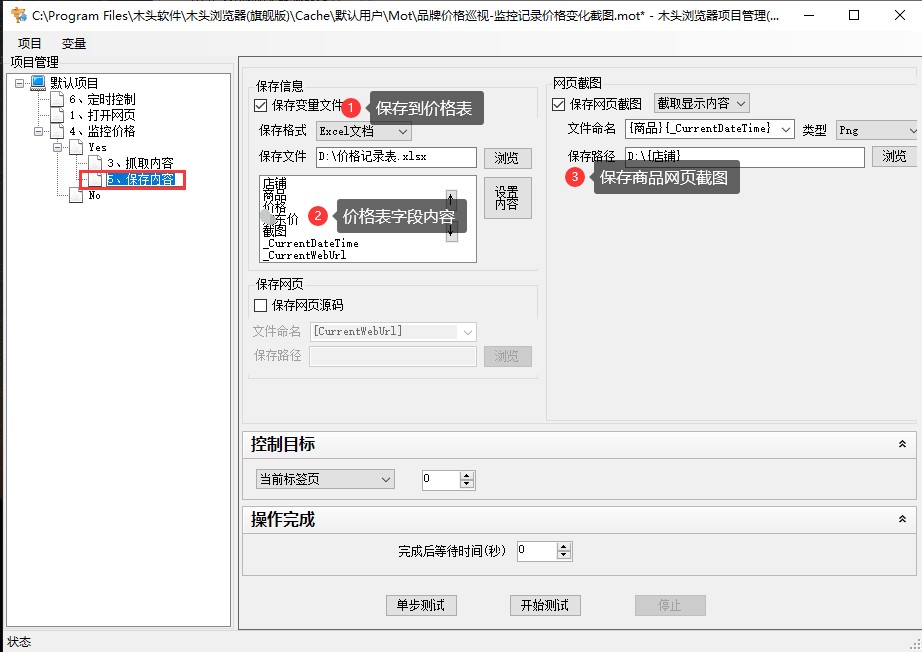Increase 控制目标 index stepper

[467, 476]
